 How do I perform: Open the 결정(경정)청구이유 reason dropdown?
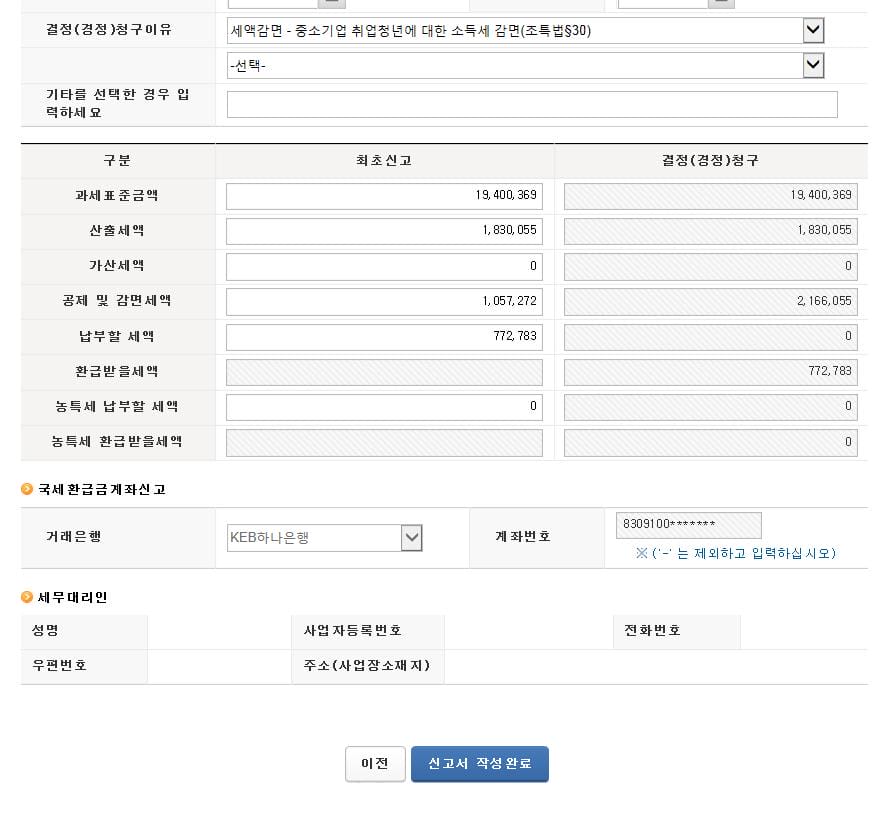click(x=525, y=31)
